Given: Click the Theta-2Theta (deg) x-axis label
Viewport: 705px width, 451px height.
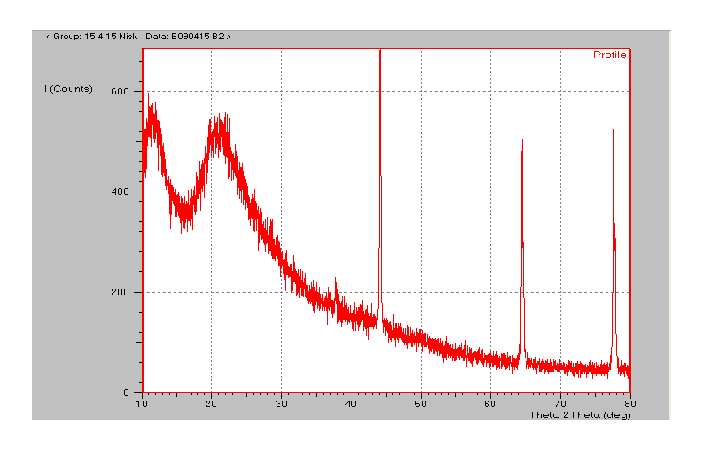Looking at the screenshot, I should (580, 413).
